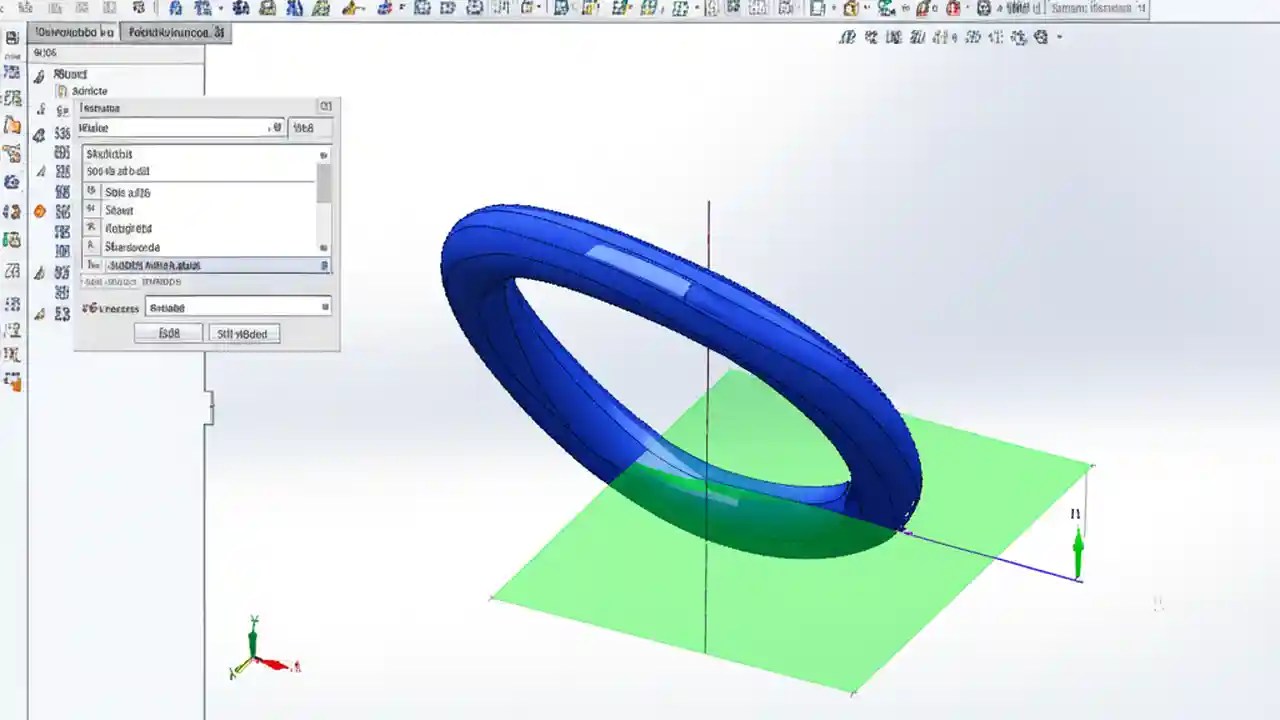Click the orange suppressed-feature icon in the tree
1280x720 pixels.
tap(39, 210)
